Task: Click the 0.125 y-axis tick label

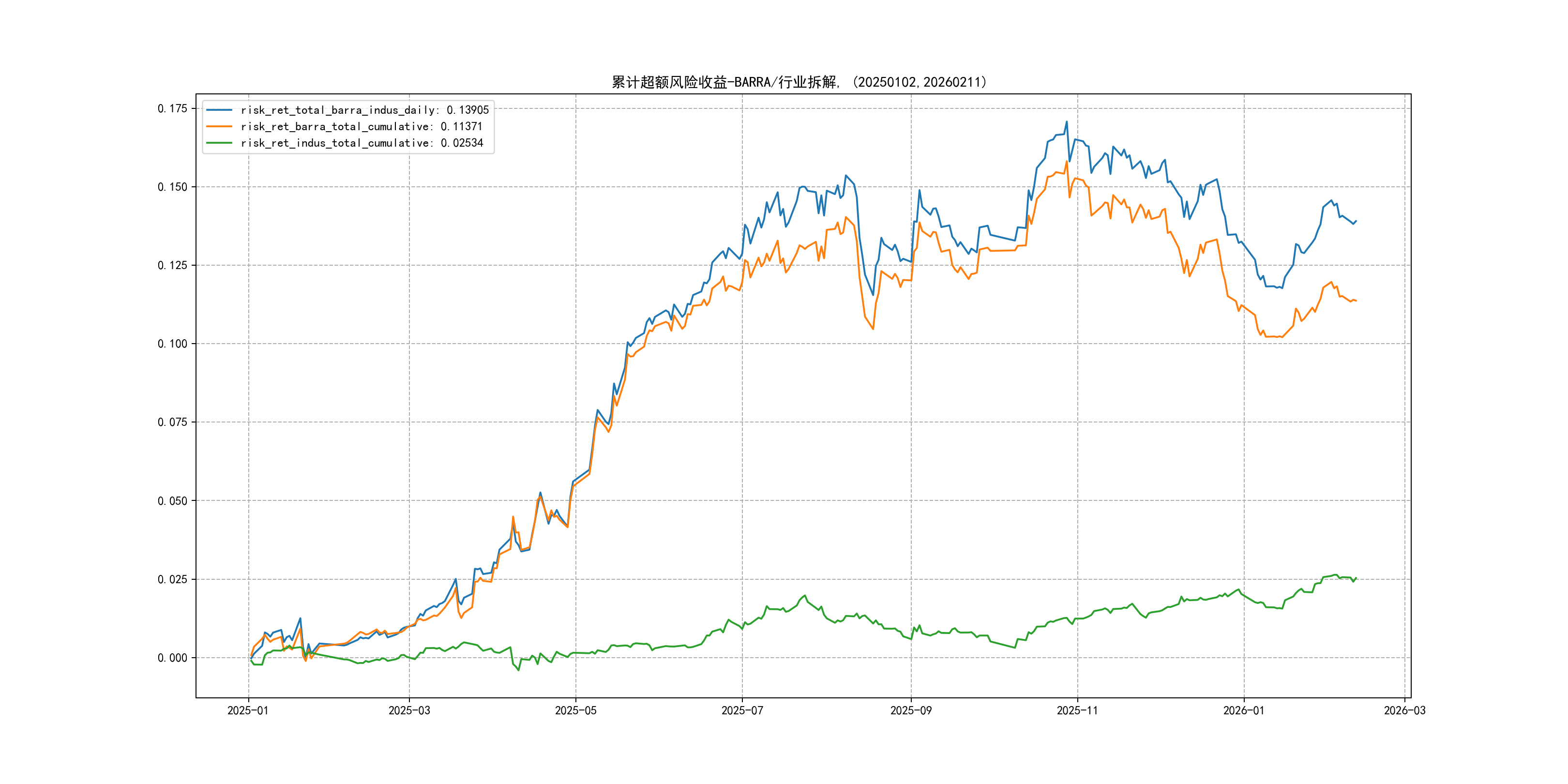Action: pyautogui.click(x=172, y=265)
